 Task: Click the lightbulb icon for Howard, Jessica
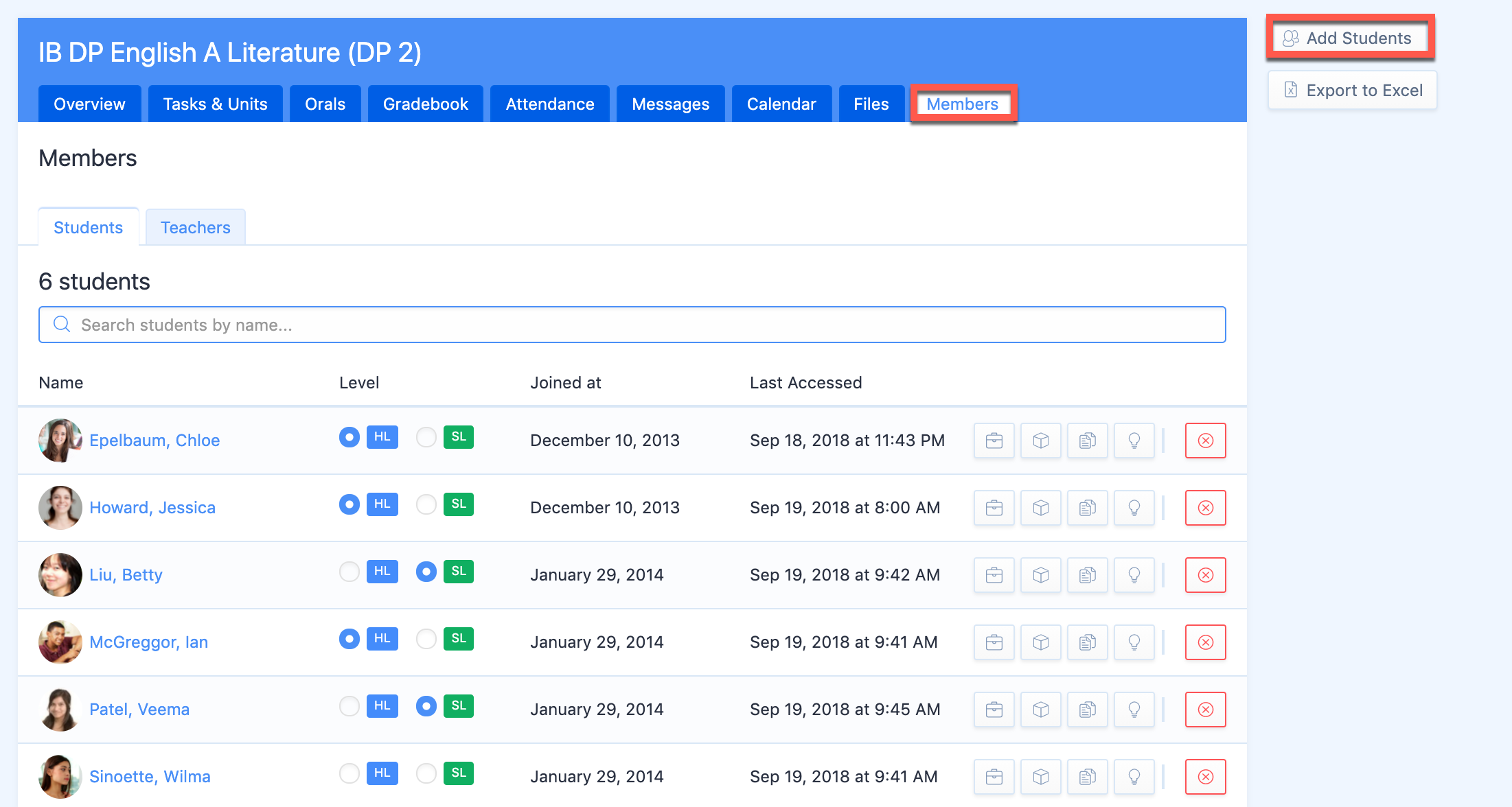(x=1134, y=508)
